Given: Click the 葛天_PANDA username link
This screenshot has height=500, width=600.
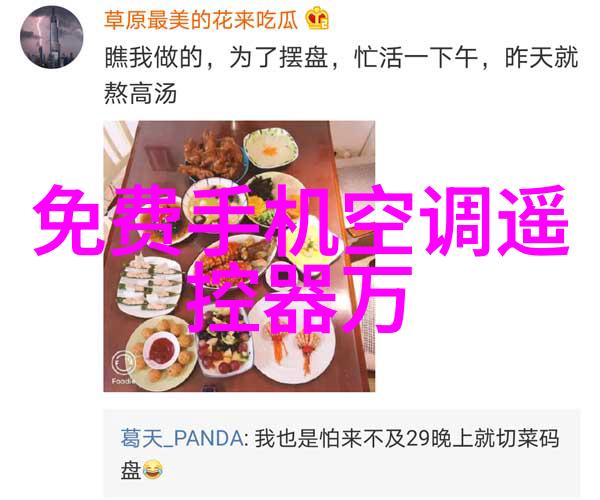Looking at the screenshot, I should tap(182, 438).
